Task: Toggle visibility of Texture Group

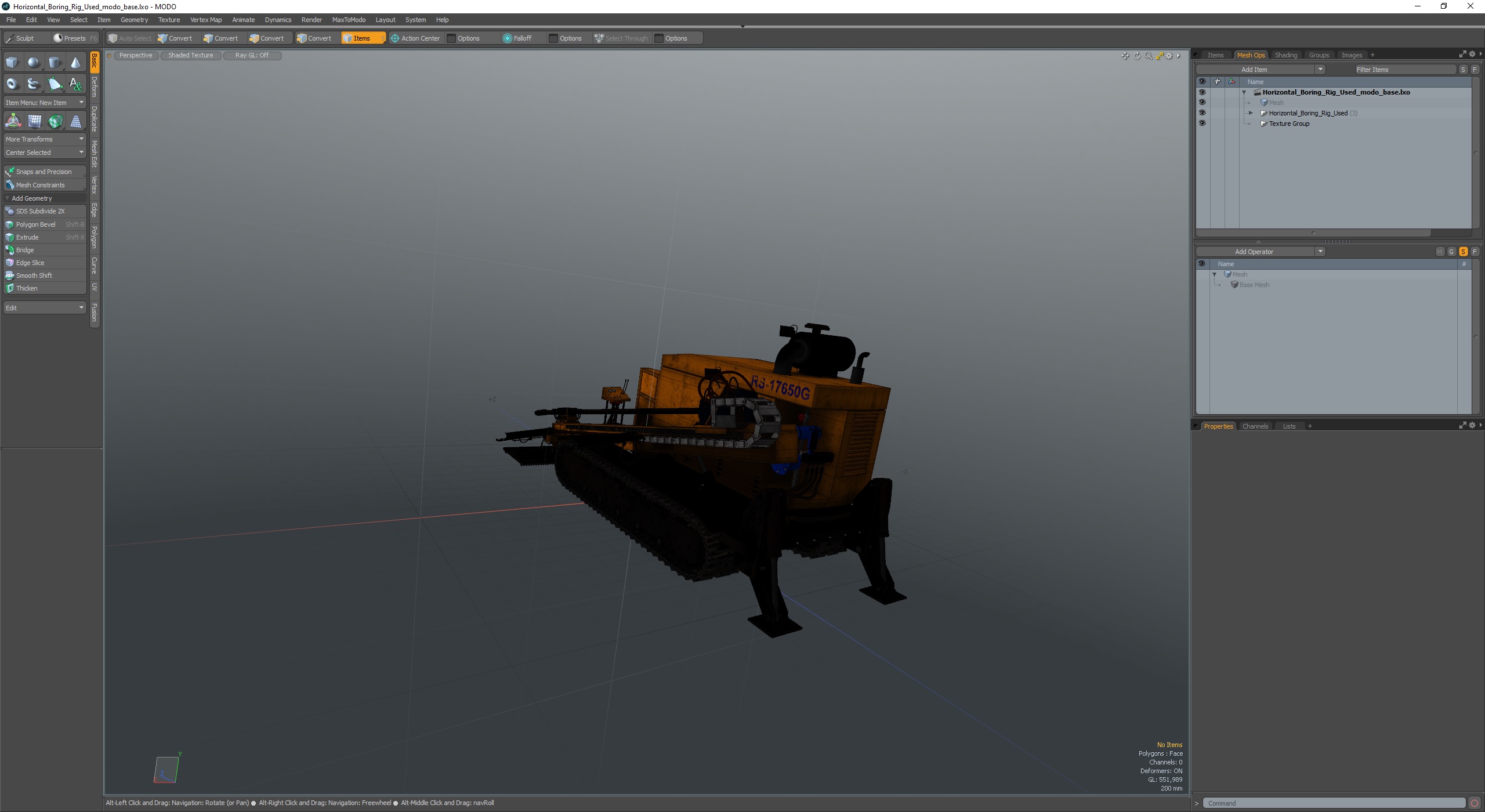Action: pos(1202,124)
